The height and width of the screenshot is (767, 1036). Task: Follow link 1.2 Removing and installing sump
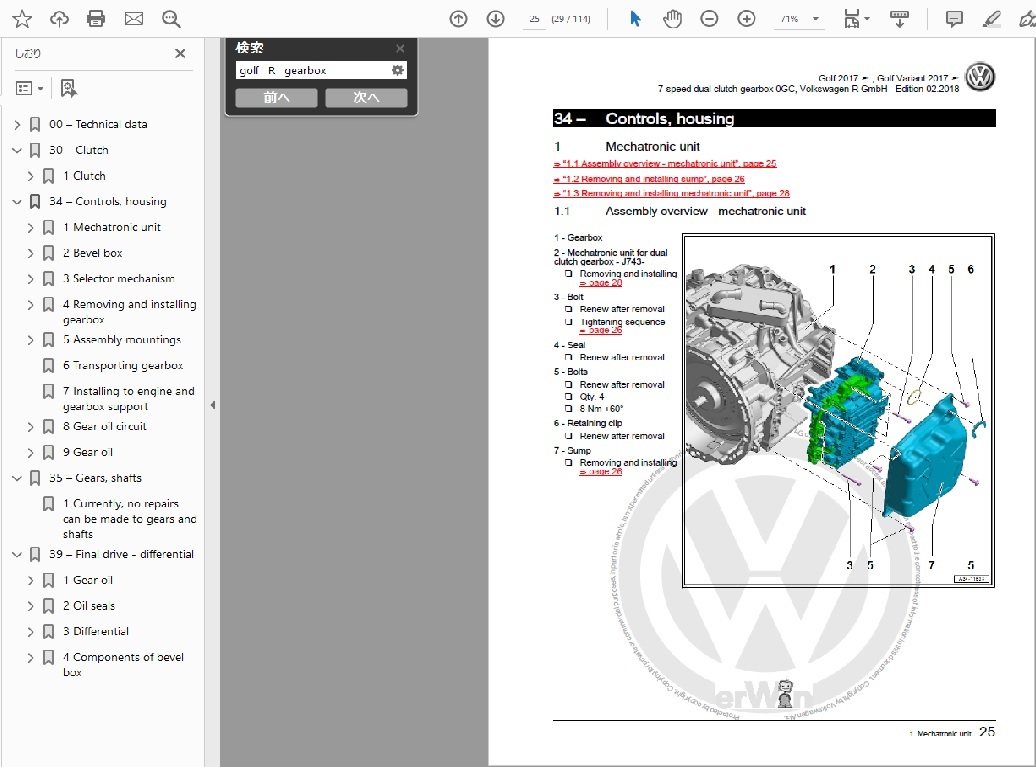pos(649,178)
